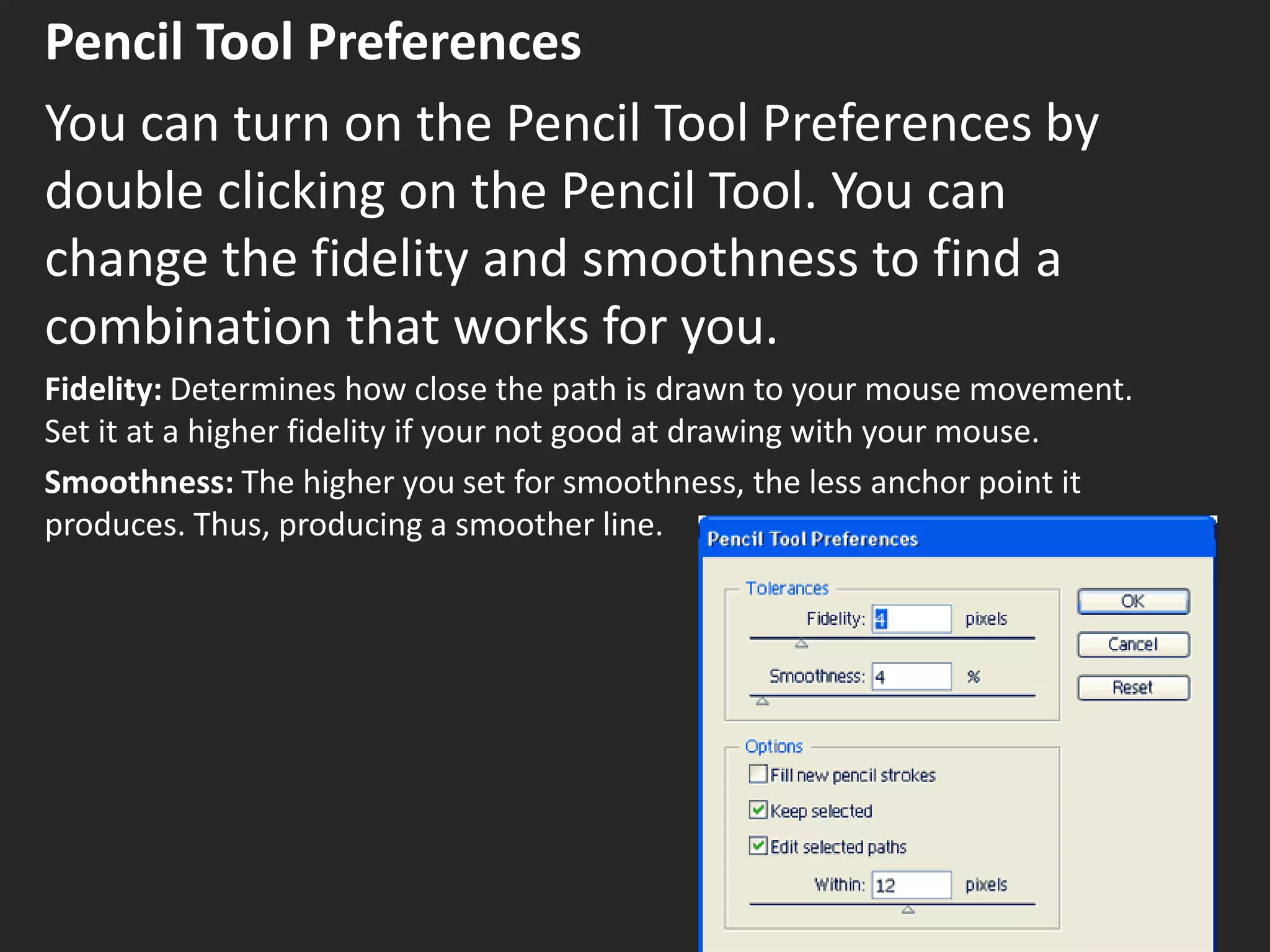Viewport: 1270px width, 952px height.
Task: Click the Fidelity slider handle
Action: coord(801,644)
